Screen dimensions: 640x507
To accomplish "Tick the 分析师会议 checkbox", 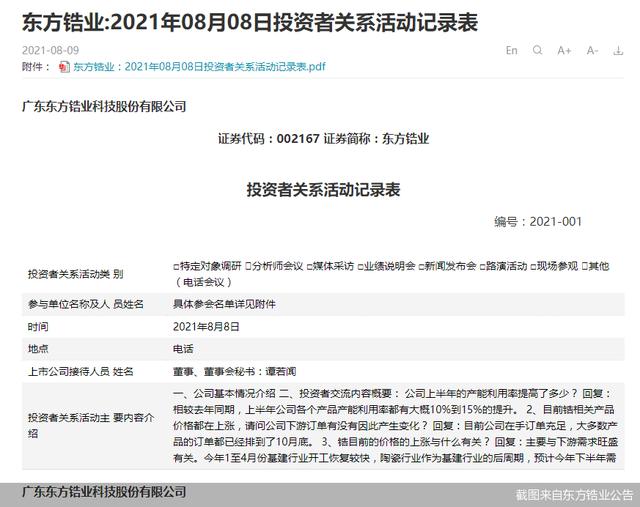I will [x=248, y=267].
